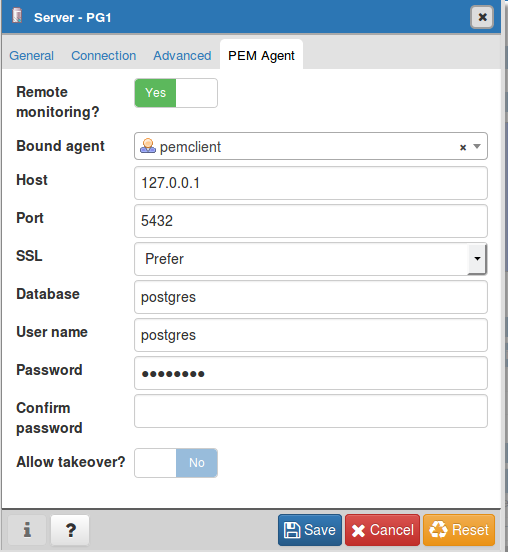Expand the Bound agent dropdown arrow
The image size is (508, 552).
coord(477,146)
